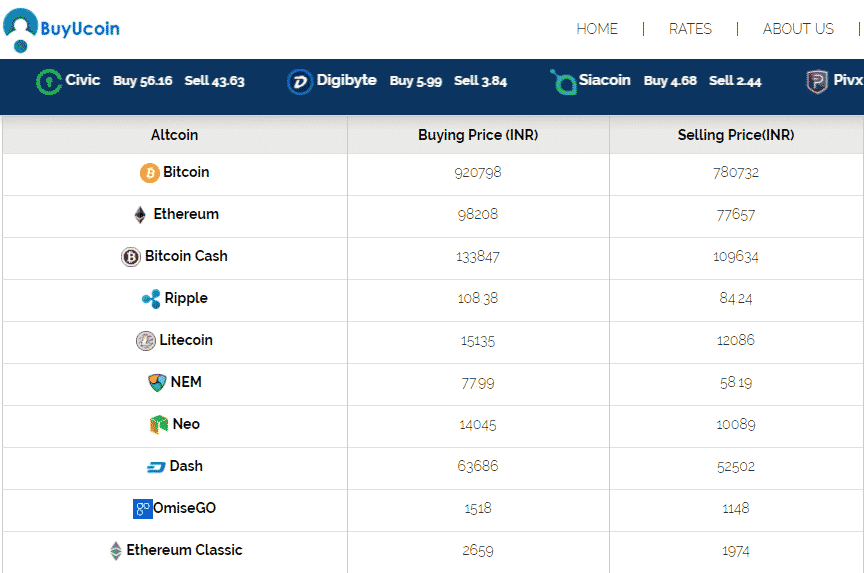Click Ethereum buying price 98208

coord(478,214)
